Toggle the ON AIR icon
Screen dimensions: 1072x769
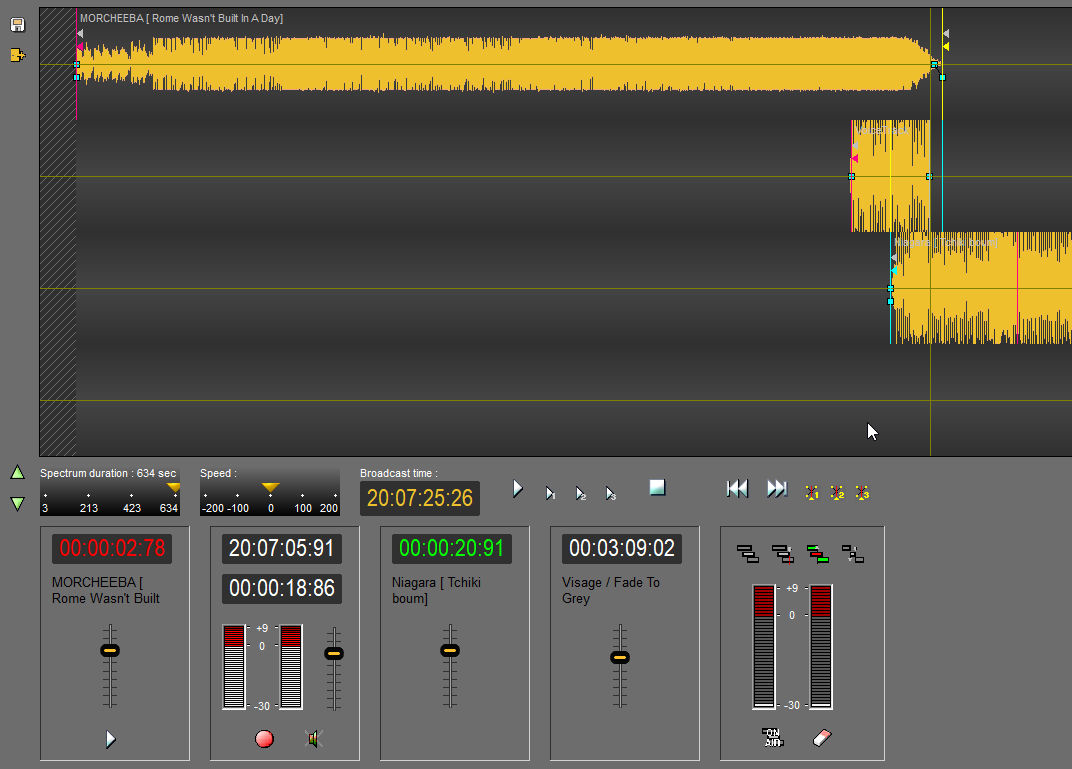772,738
